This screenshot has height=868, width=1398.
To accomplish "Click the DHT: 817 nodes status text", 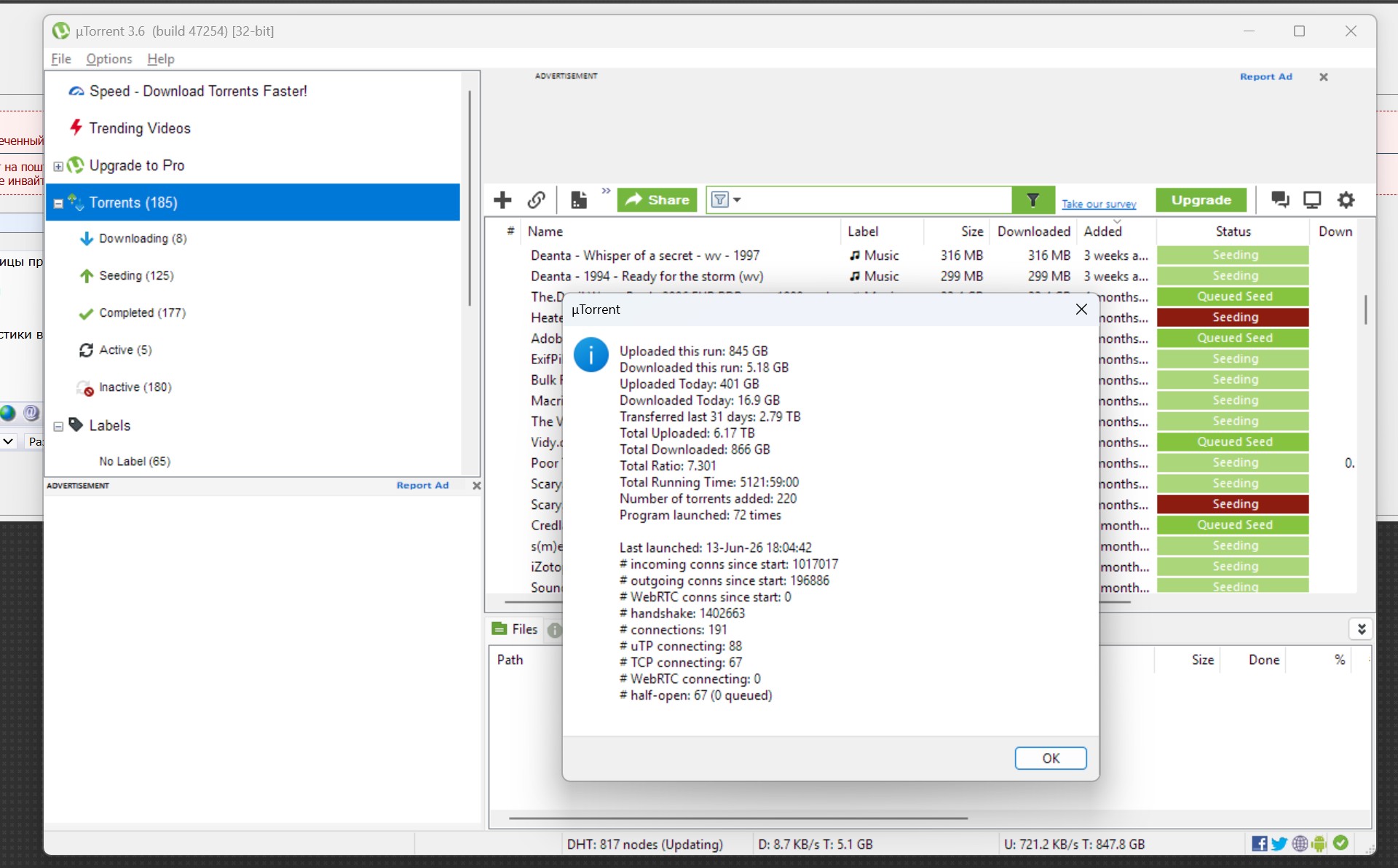I will point(645,844).
